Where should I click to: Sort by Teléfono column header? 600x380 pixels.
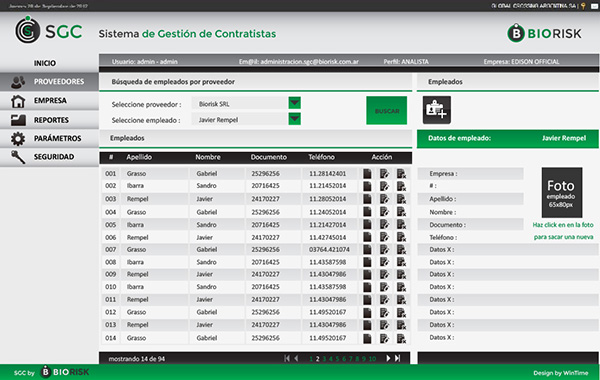coord(321,157)
